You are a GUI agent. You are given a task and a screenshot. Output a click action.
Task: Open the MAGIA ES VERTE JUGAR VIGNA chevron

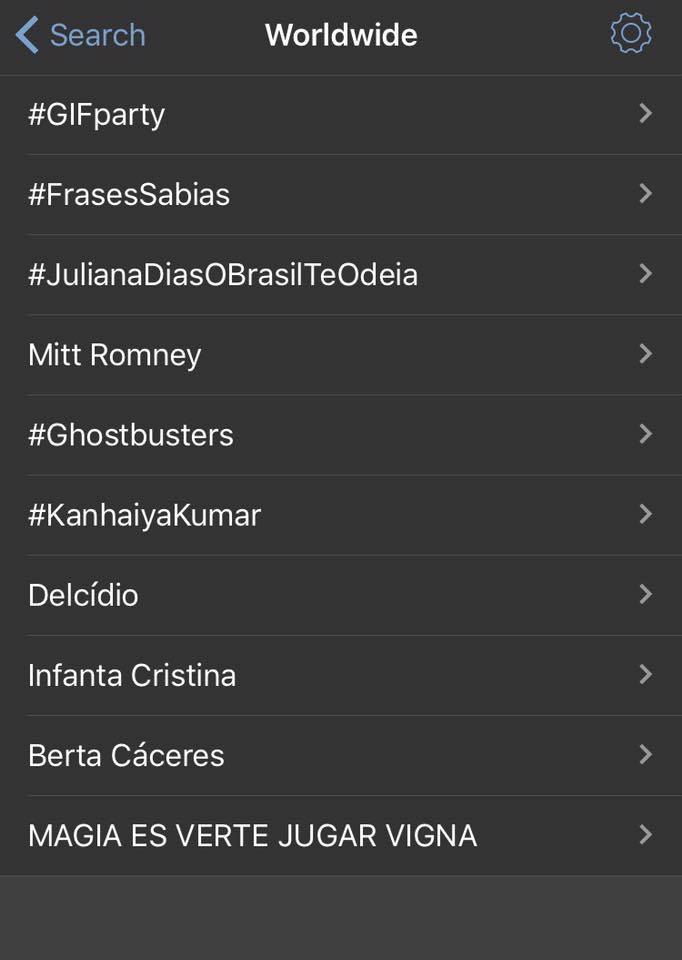tap(645, 834)
